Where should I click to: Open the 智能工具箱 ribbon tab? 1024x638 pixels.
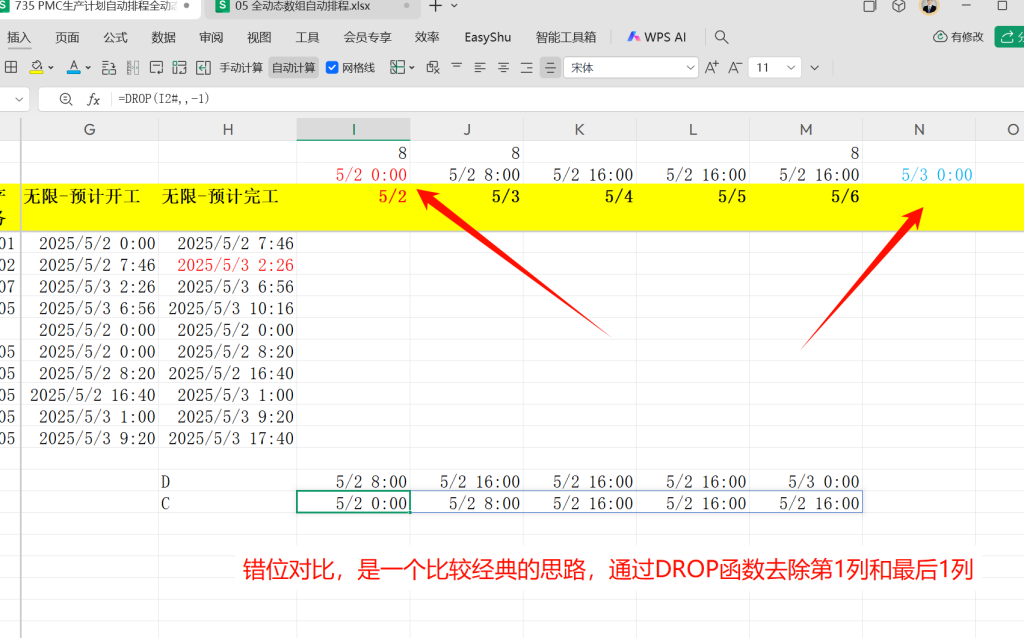pyautogui.click(x=566, y=37)
